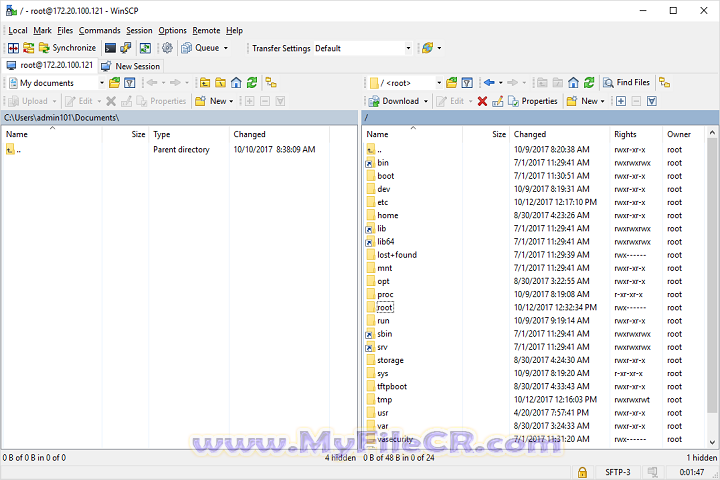Click the '1 hidden' status text
720x480 pixels.
(x=702, y=458)
